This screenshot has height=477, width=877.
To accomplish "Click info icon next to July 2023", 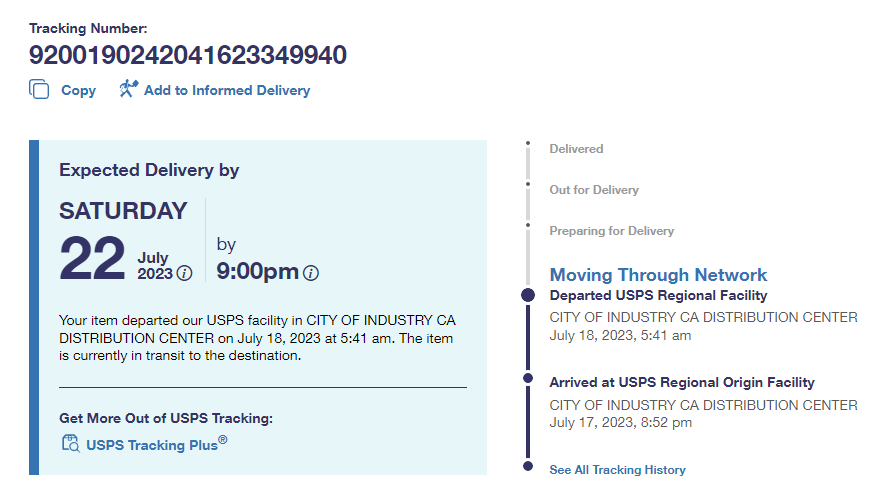I will pyautogui.click(x=184, y=273).
